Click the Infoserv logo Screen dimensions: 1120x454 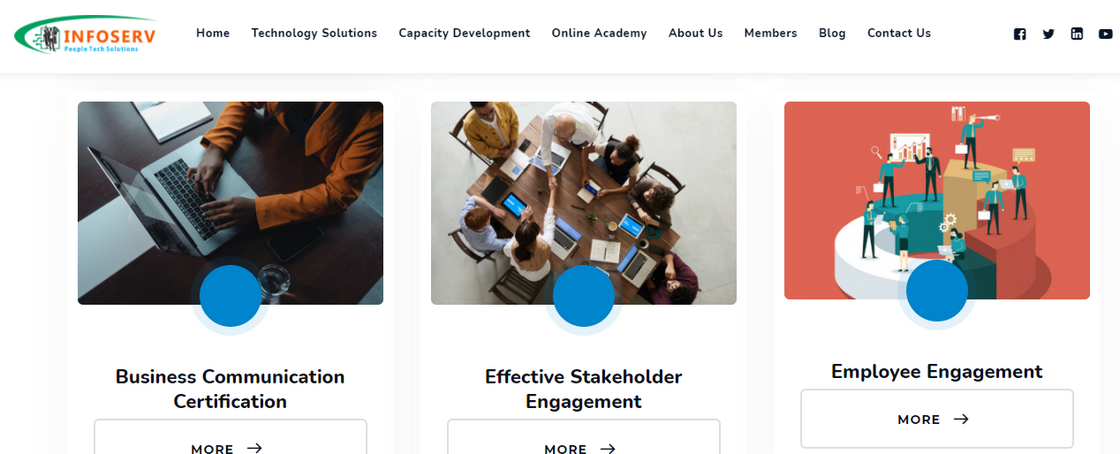(x=85, y=34)
